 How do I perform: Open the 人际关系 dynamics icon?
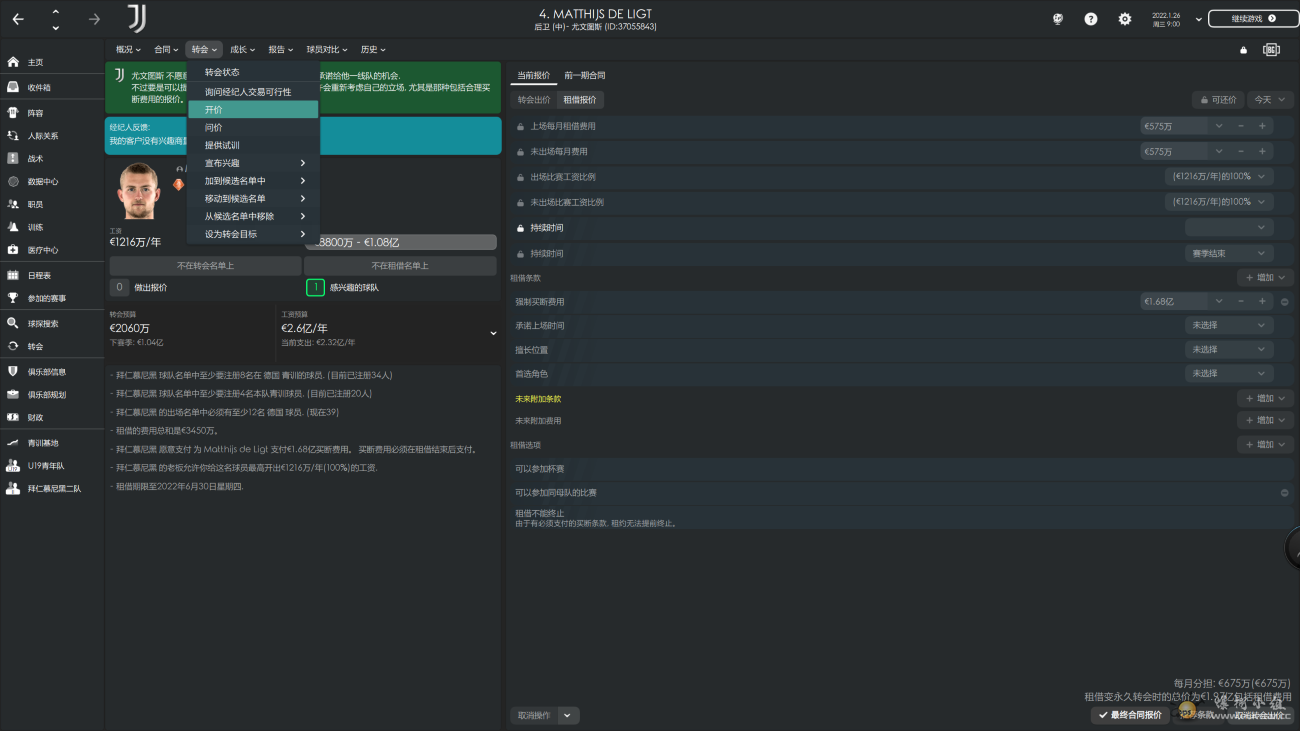[x=13, y=135]
